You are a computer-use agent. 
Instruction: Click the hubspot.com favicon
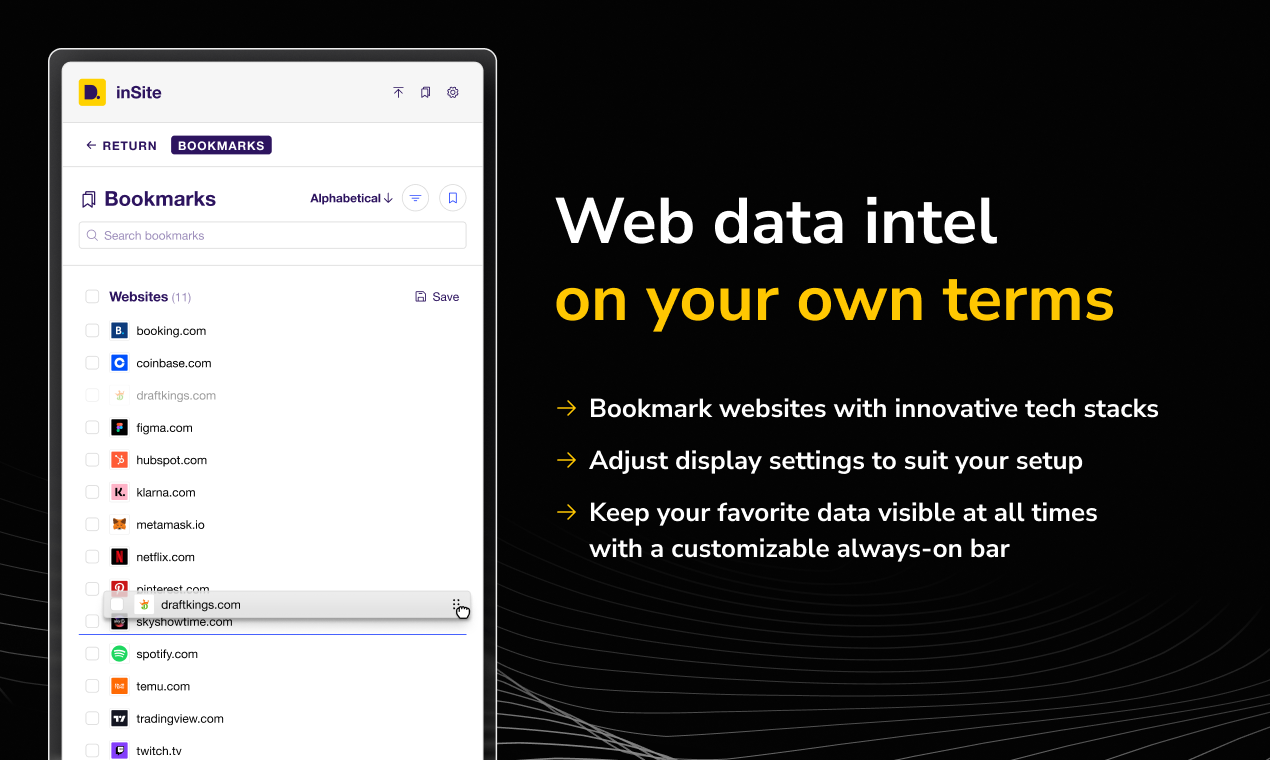(119, 460)
